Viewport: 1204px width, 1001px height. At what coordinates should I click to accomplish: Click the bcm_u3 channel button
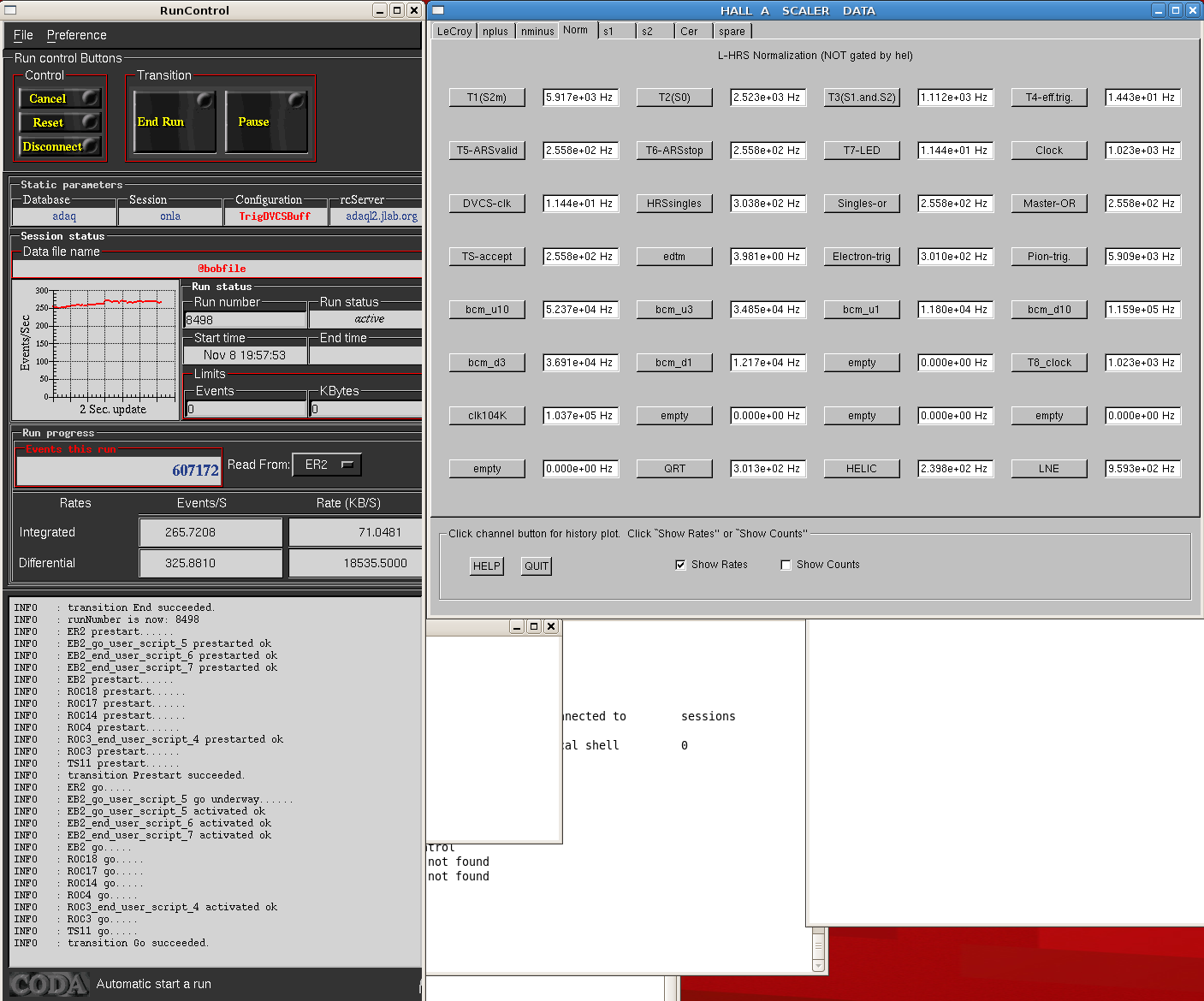[674, 310]
